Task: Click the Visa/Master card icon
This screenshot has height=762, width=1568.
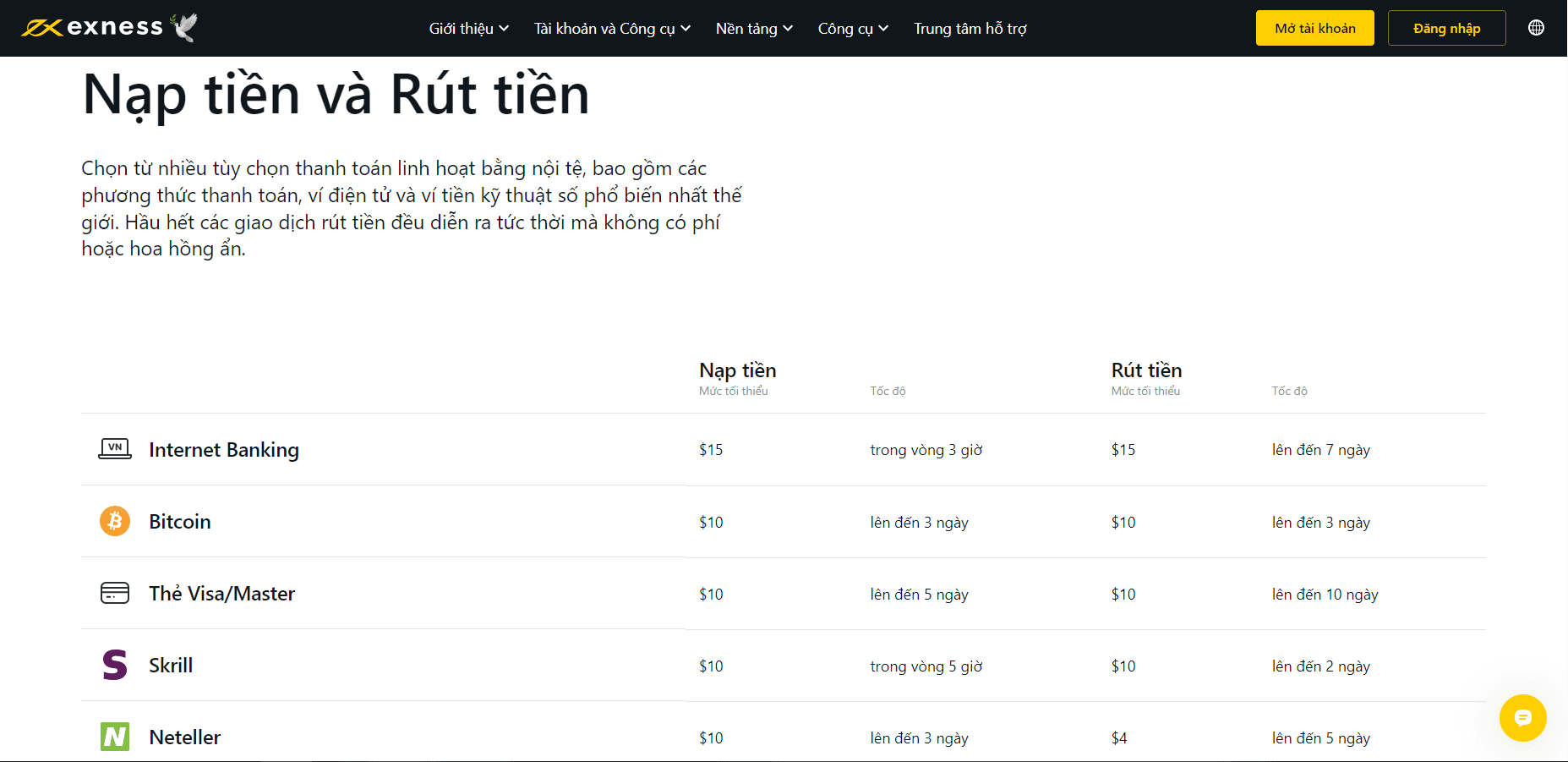Action: [115, 593]
